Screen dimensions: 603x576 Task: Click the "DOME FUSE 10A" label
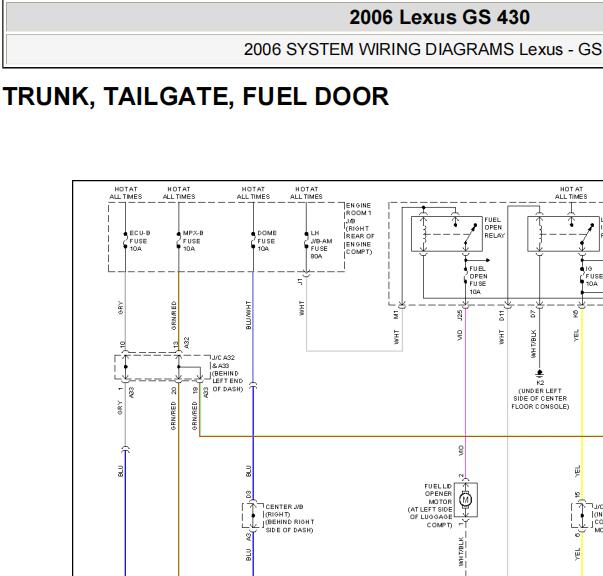(267, 241)
